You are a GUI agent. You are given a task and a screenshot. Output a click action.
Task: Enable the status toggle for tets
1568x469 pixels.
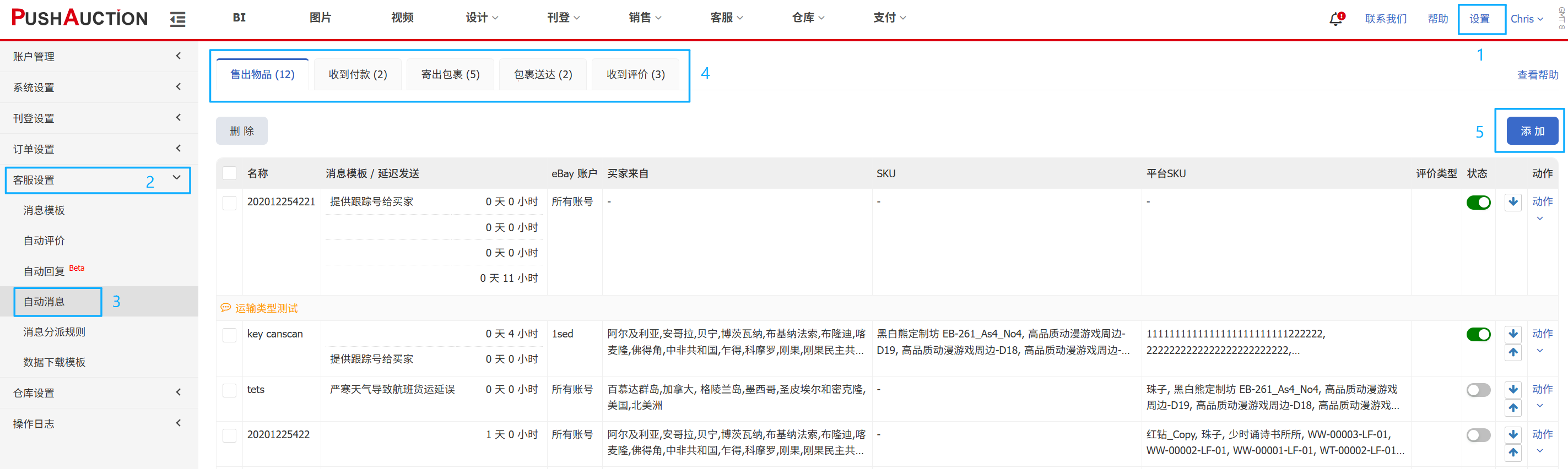pyautogui.click(x=1478, y=390)
